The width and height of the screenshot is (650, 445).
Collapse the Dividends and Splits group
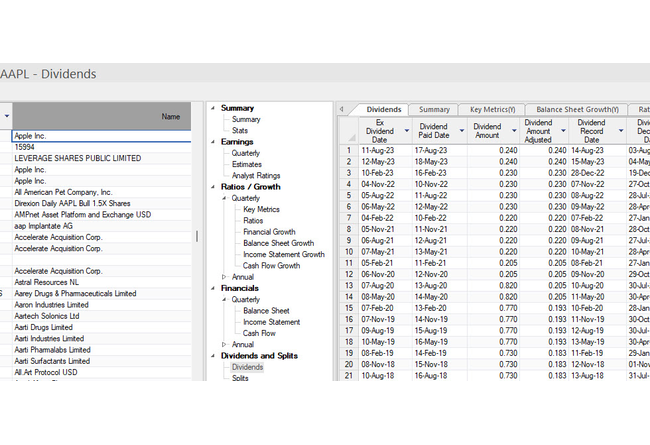[213, 356]
